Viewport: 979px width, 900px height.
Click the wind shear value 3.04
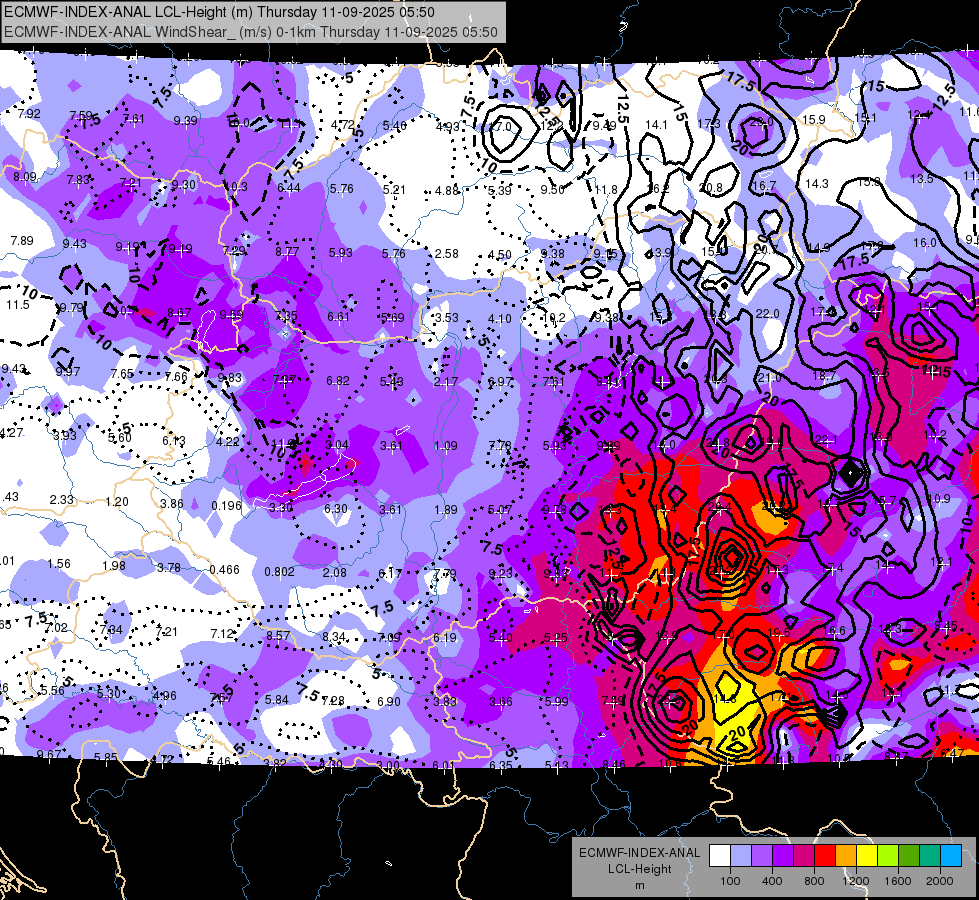pos(337,445)
